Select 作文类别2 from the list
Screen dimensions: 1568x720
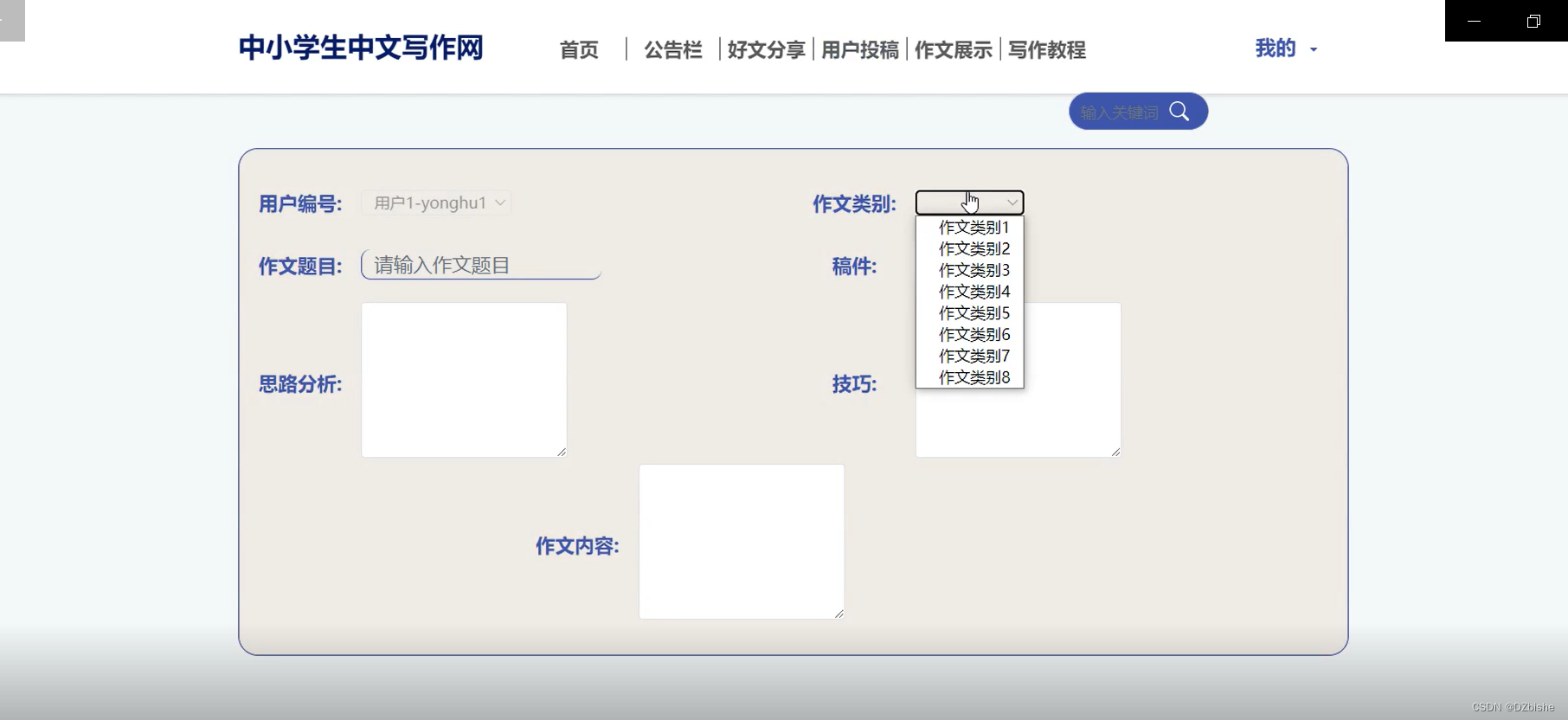[x=970, y=249]
